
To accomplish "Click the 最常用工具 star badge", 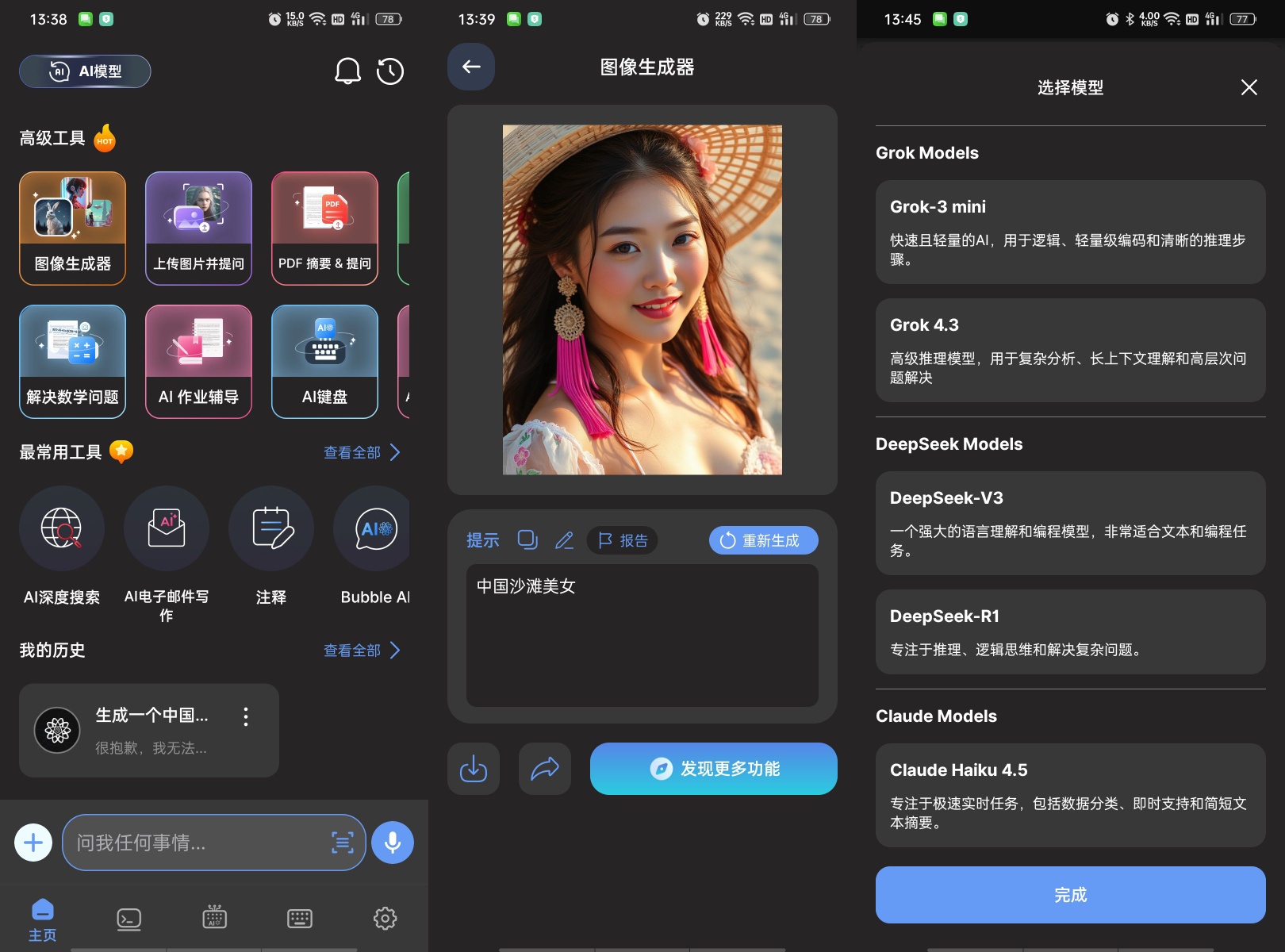I will [121, 451].
